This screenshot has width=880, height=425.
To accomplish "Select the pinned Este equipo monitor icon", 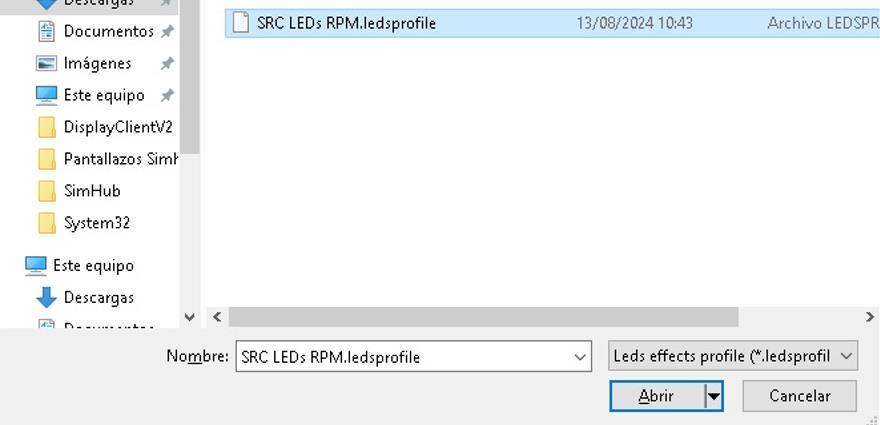I will [x=46, y=95].
